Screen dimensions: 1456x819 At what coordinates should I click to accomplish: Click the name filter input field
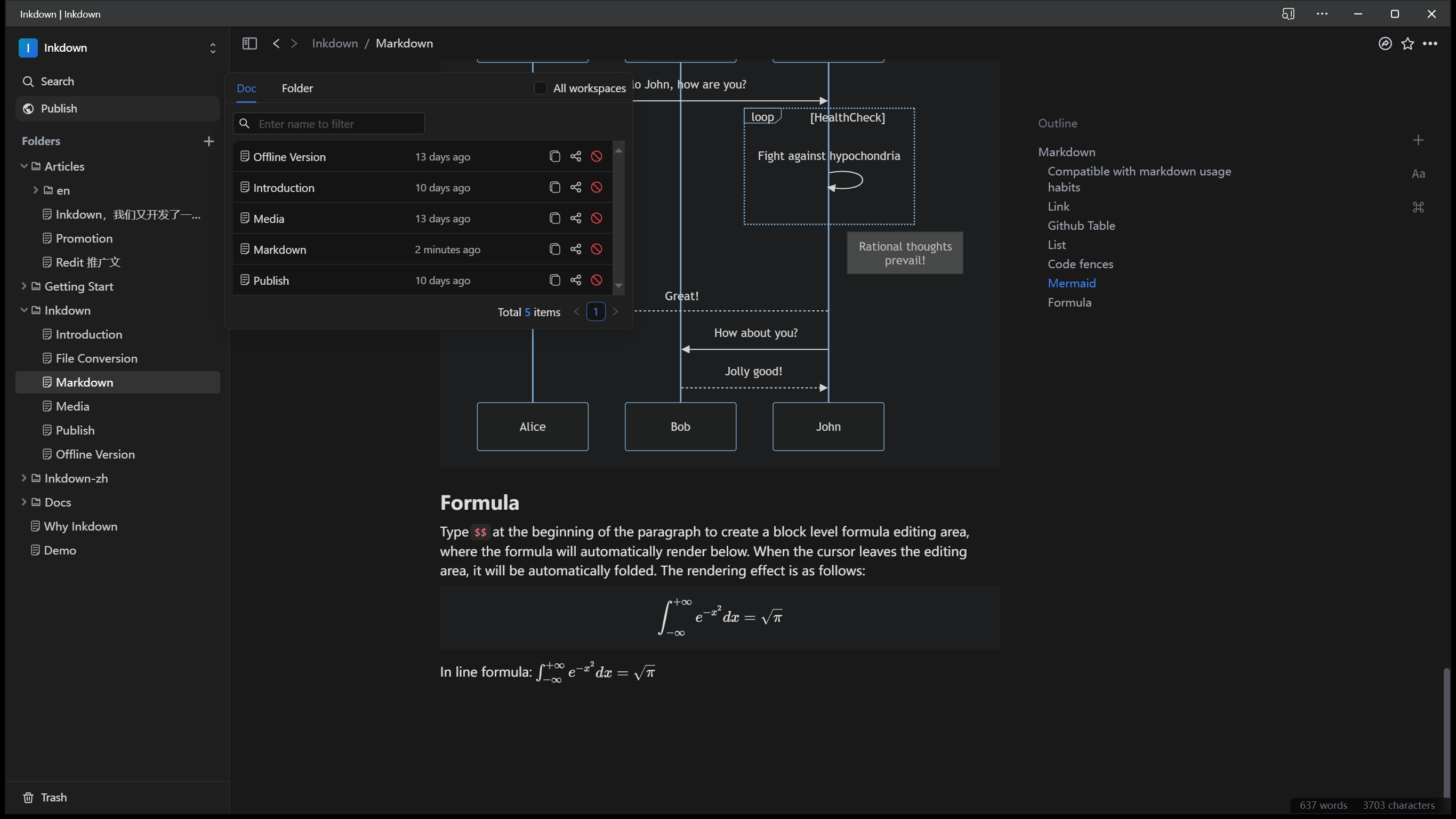pyautogui.click(x=328, y=124)
